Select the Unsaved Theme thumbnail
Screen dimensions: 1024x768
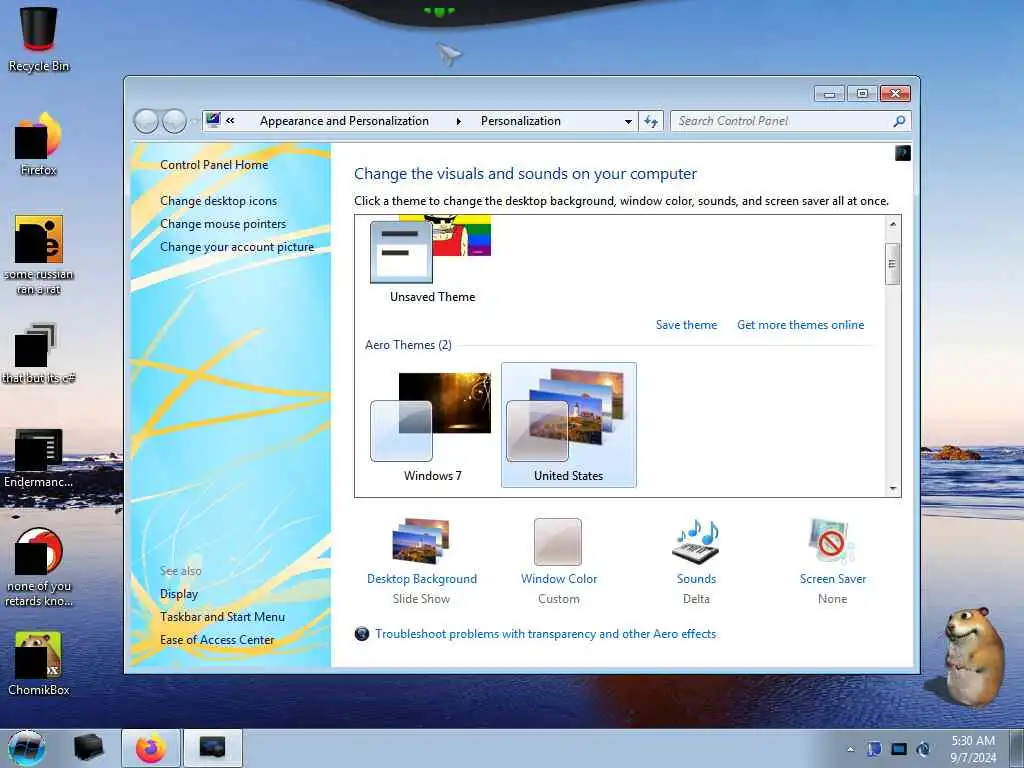(x=431, y=260)
